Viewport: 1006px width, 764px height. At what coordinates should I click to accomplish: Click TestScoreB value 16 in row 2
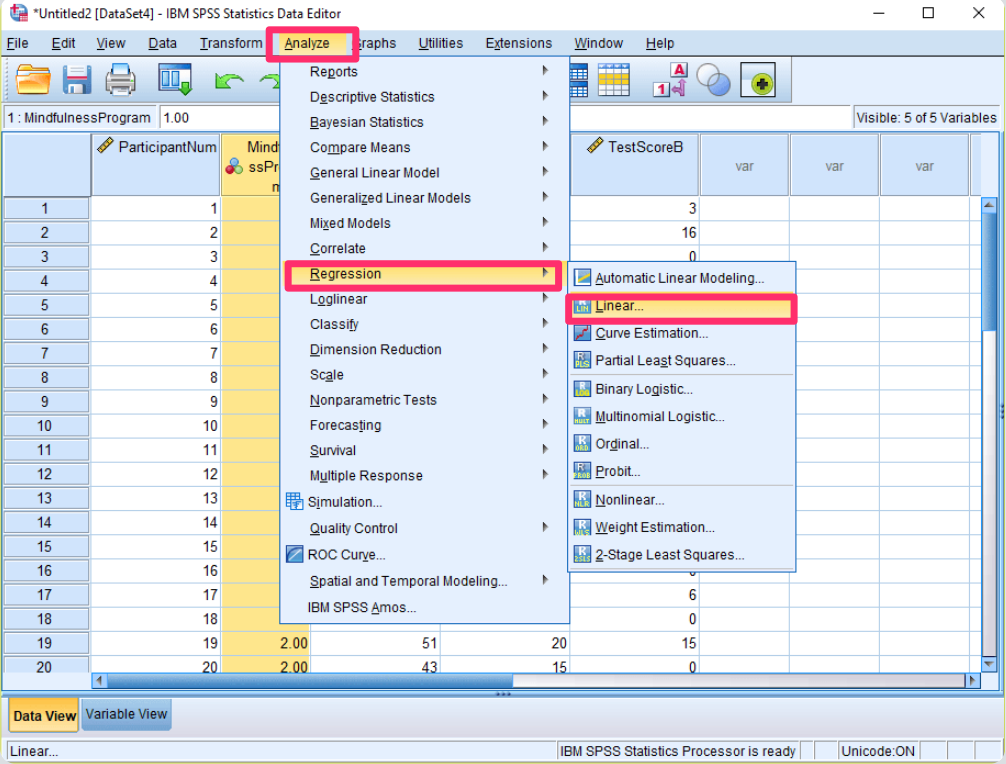[x=634, y=233]
